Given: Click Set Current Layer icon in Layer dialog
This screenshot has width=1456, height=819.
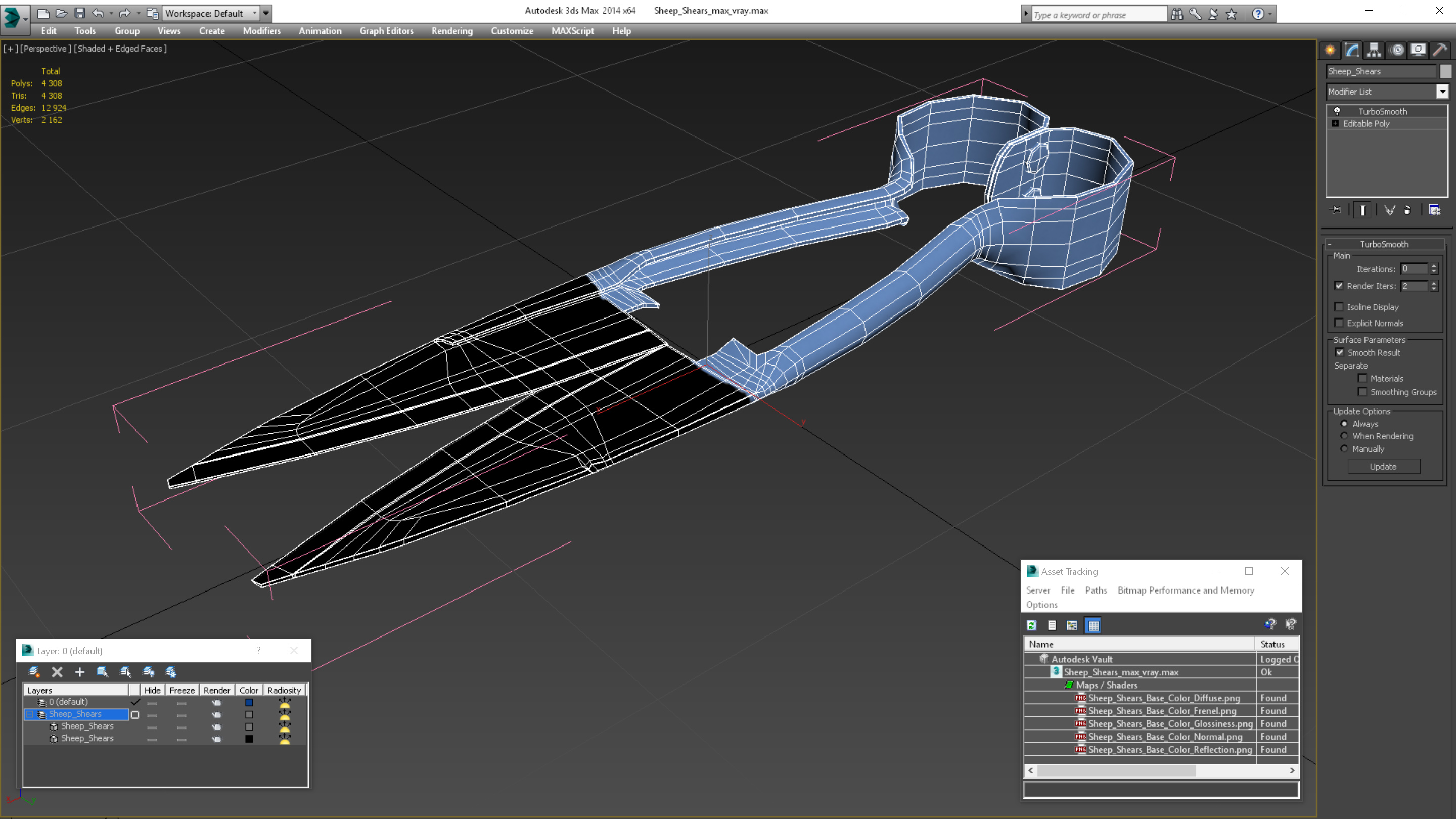Looking at the screenshot, I should click(x=125, y=671).
